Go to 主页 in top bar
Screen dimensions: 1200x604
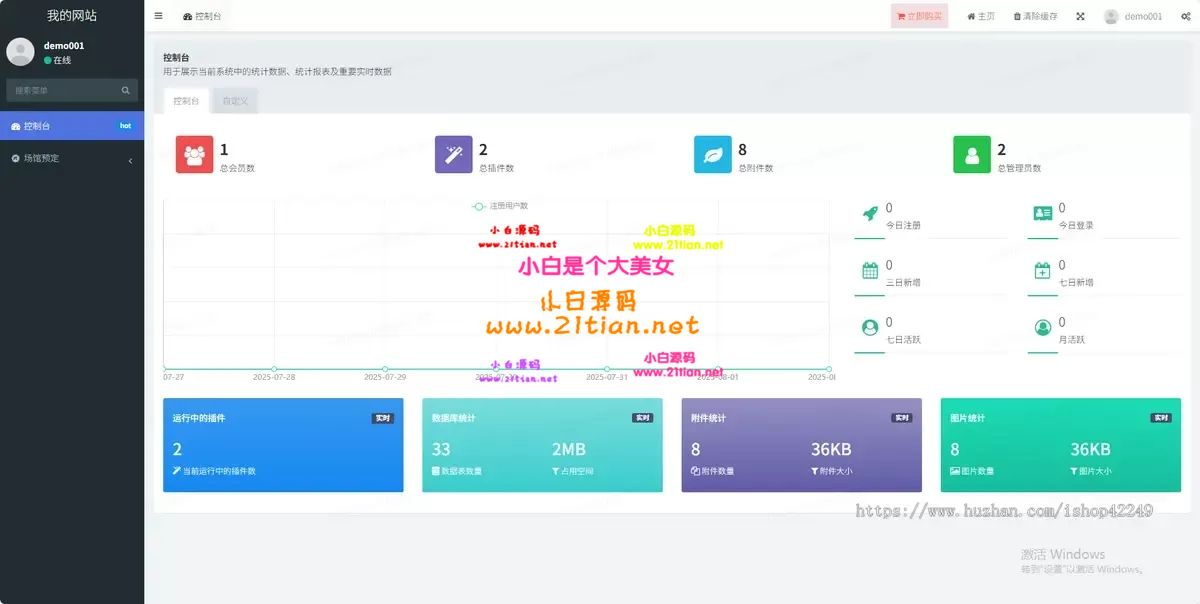coord(980,16)
